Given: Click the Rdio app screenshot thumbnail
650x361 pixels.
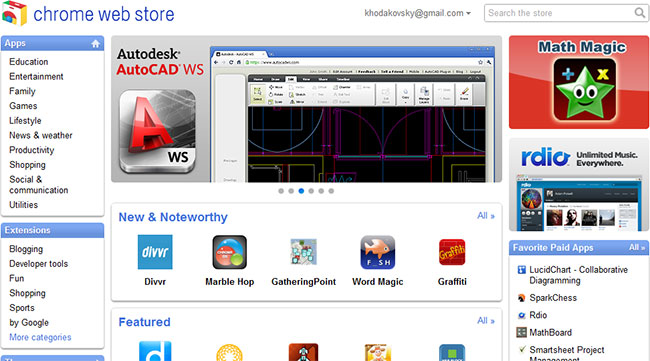Looking at the screenshot, I should point(579,203).
